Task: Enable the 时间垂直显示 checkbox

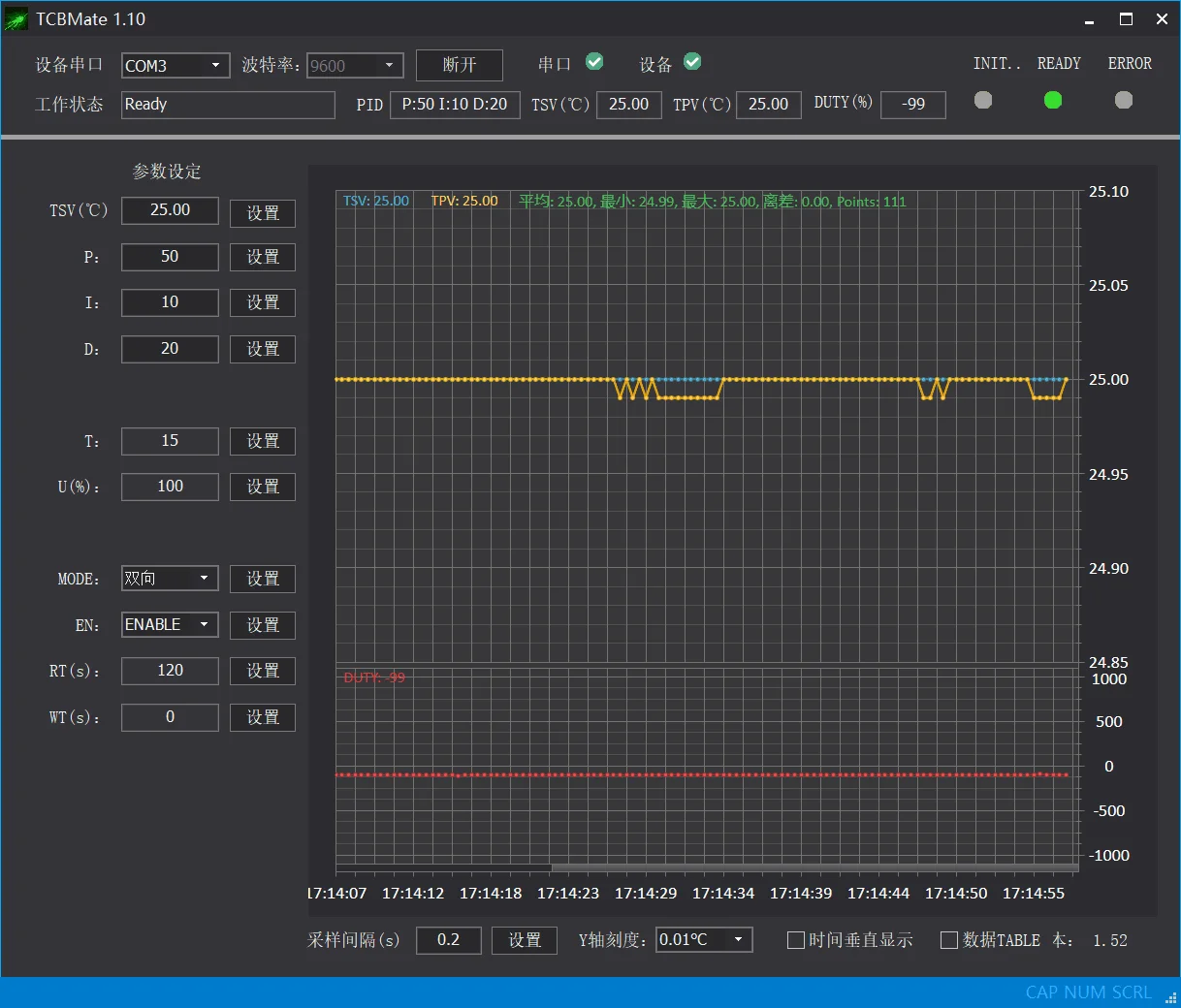Action: click(x=796, y=940)
